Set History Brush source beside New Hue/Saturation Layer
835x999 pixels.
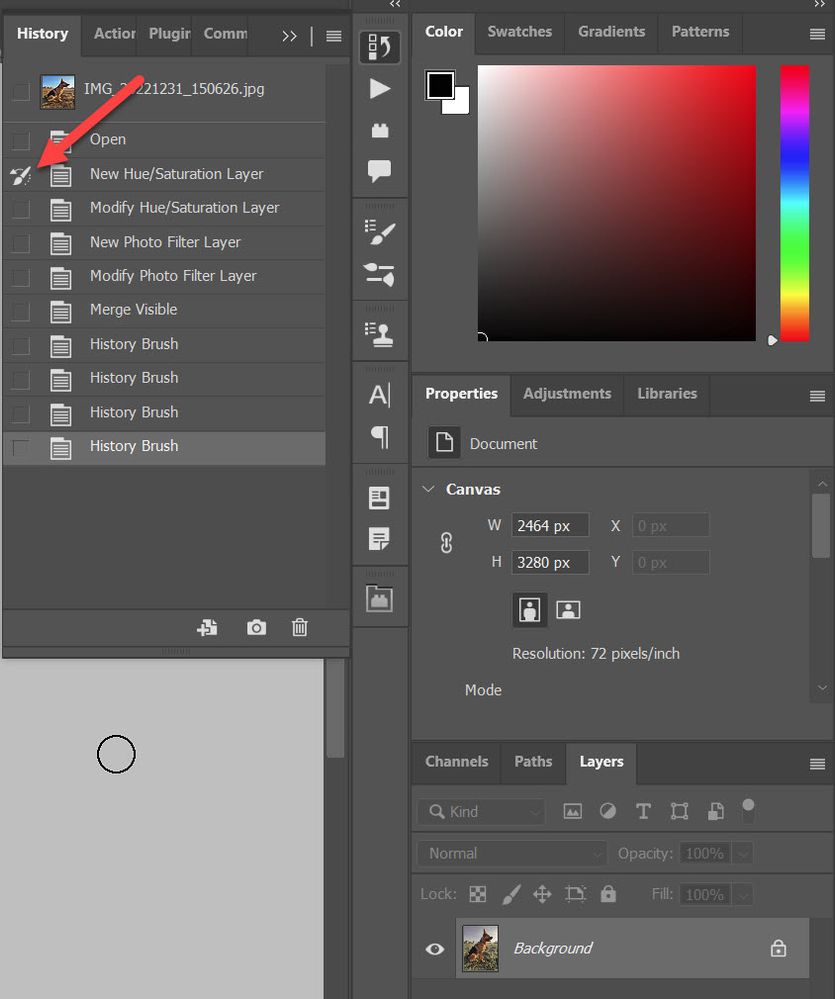tap(20, 174)
